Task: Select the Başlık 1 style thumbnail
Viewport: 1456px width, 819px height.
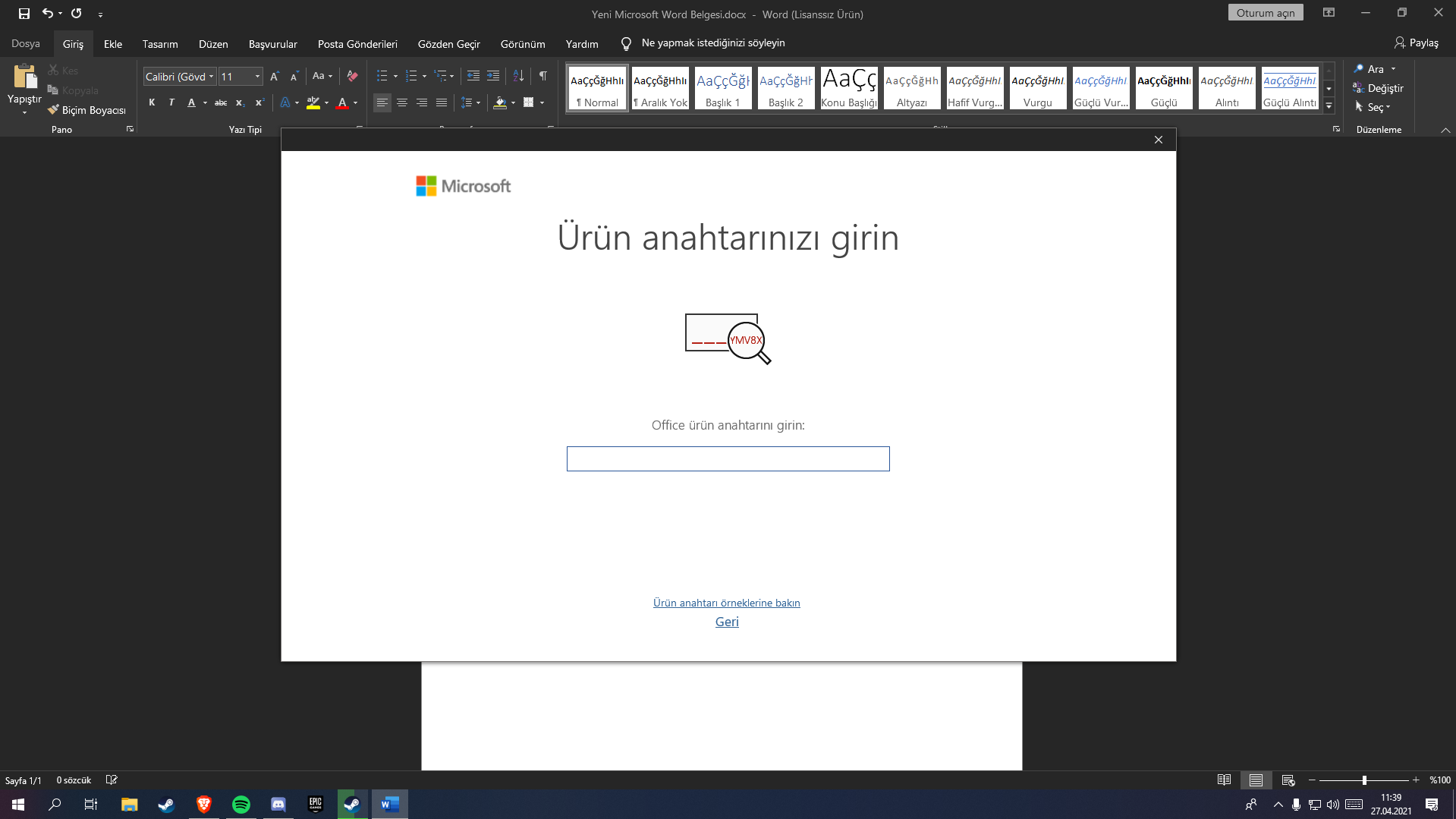Action: tap(723, 88)
